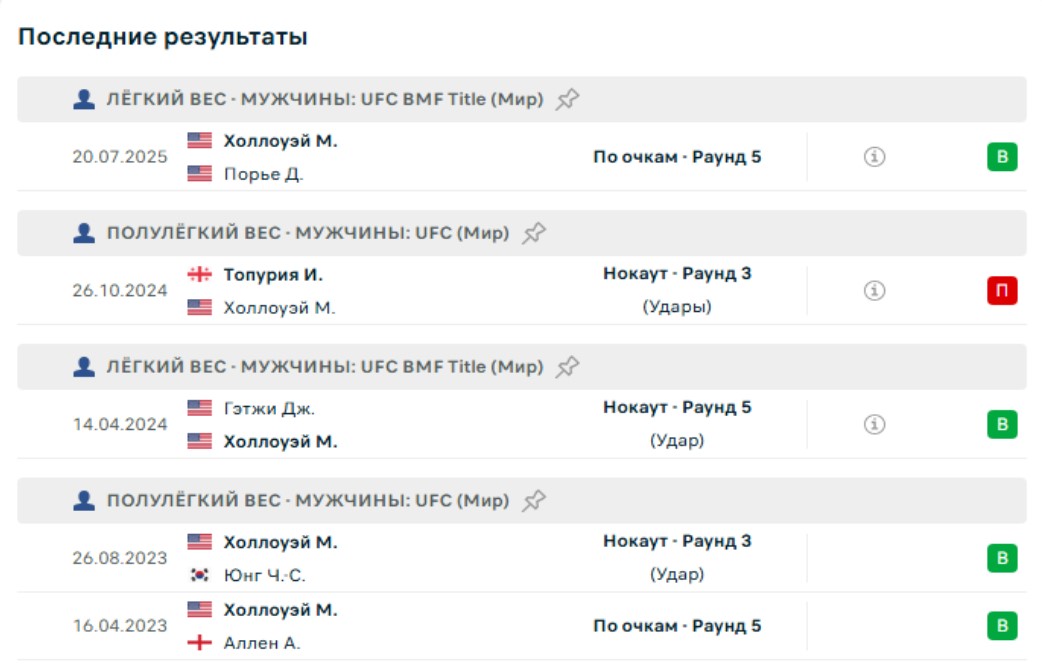The height and width of the screenshot is (669, 1042).
Task: Click green win badge for 20.07.2025 fight
Action: tap(1002, 157)
